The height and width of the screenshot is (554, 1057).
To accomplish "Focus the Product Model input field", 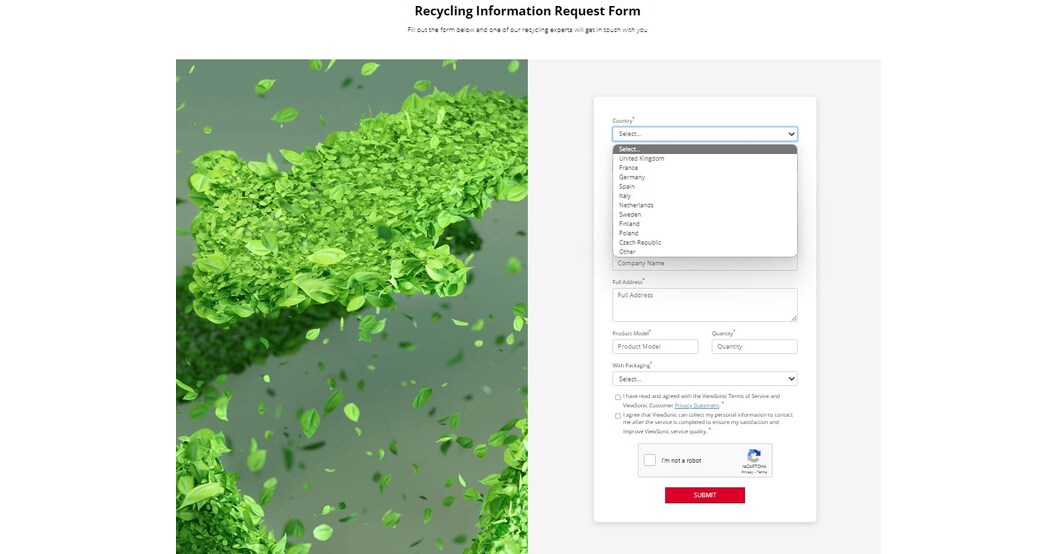I will click(x=655, y=347).
